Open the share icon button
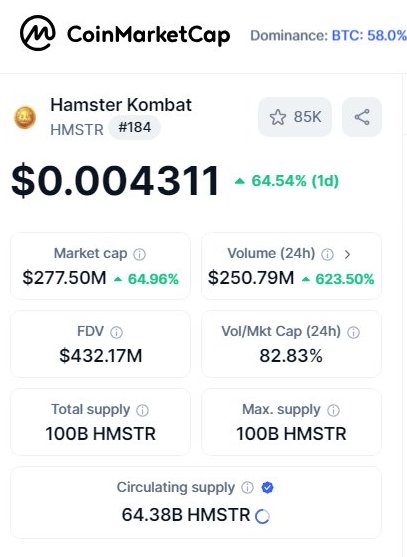Viewport: 407px width, 557px height. pos(362,117)
